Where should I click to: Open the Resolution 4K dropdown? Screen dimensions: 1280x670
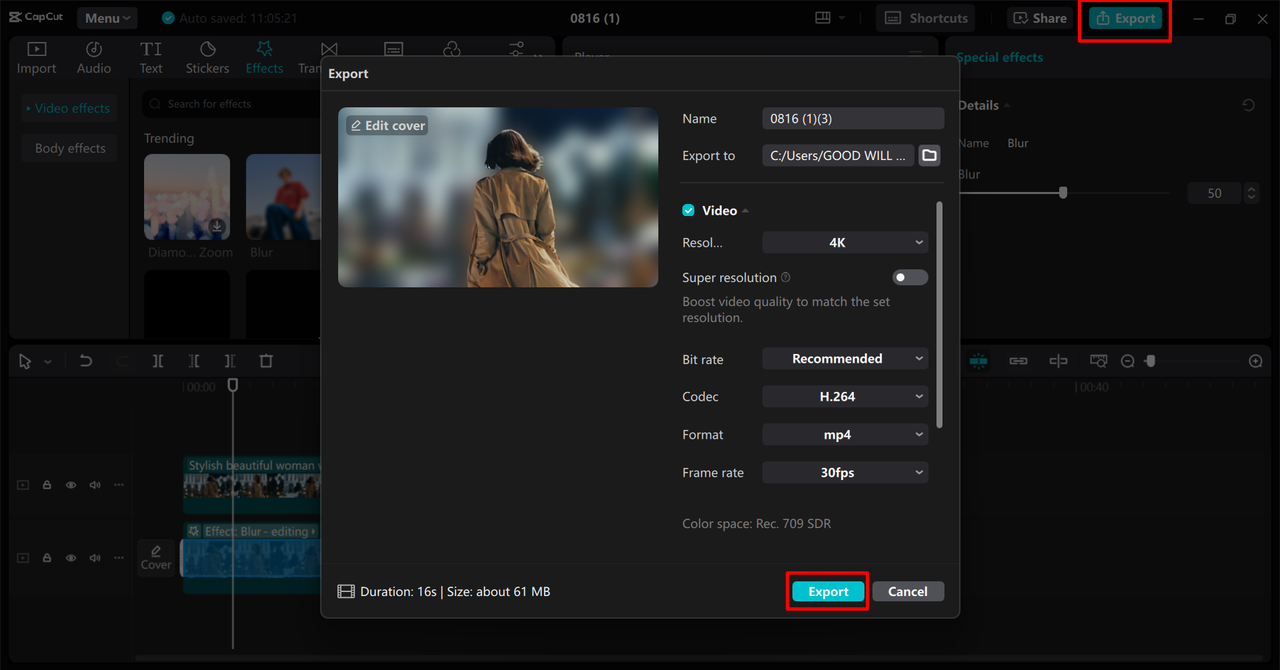pyautogui.click(x=845, y=242)
